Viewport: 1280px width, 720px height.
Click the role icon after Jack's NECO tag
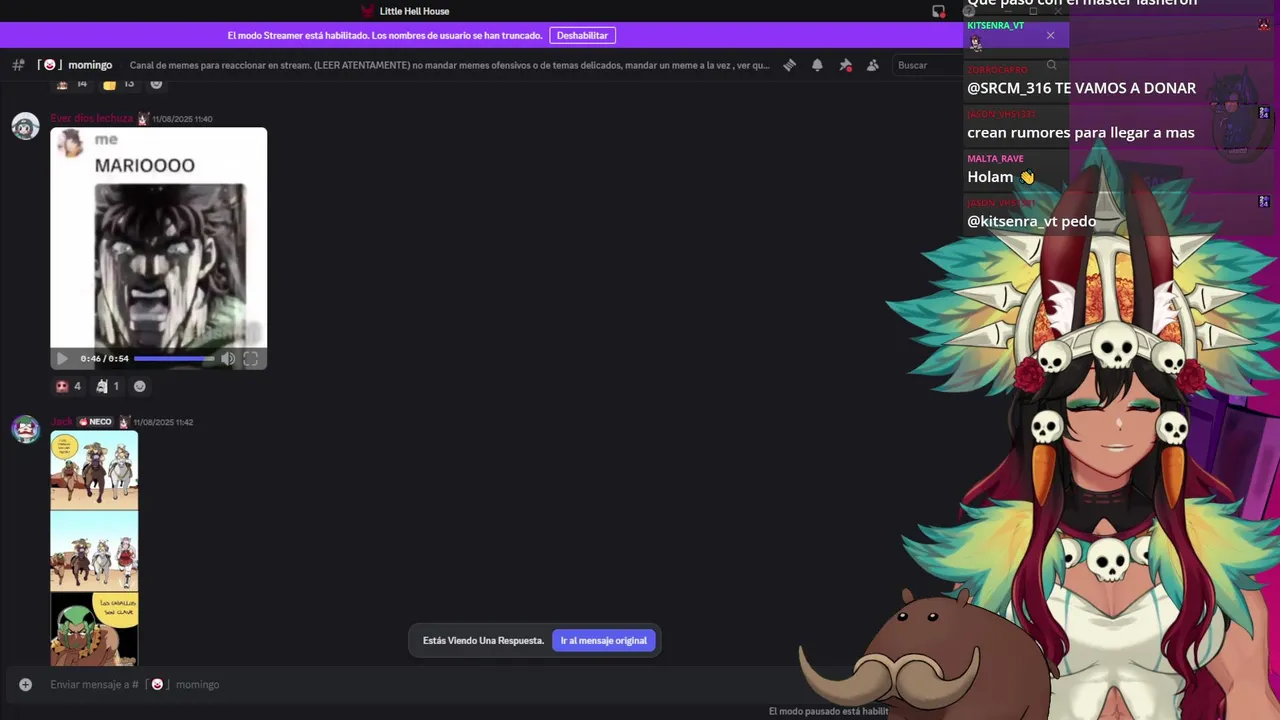pyautogui.click(x=124, y=422)
